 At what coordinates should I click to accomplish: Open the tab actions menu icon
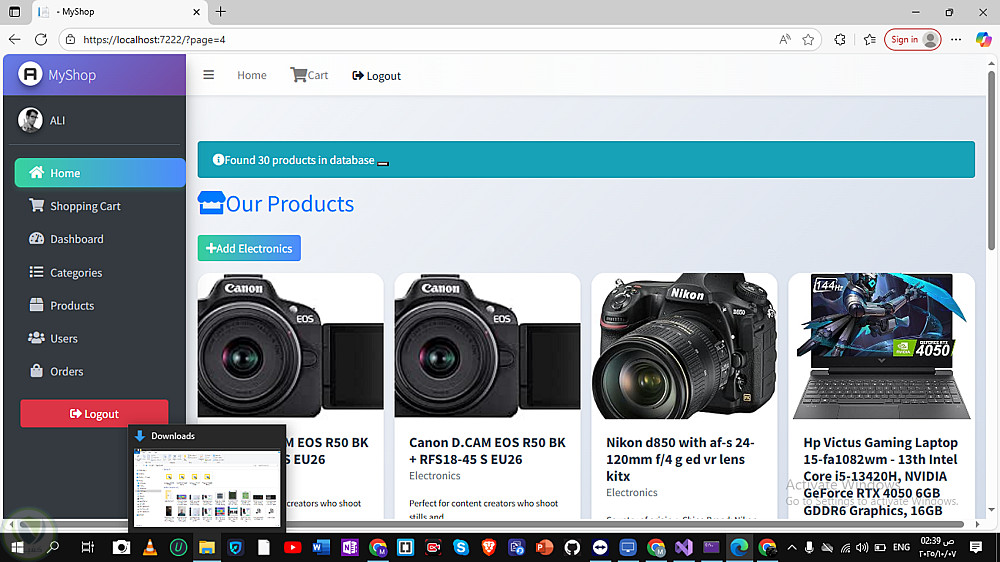pyautogui.click(x=15, y=11)
